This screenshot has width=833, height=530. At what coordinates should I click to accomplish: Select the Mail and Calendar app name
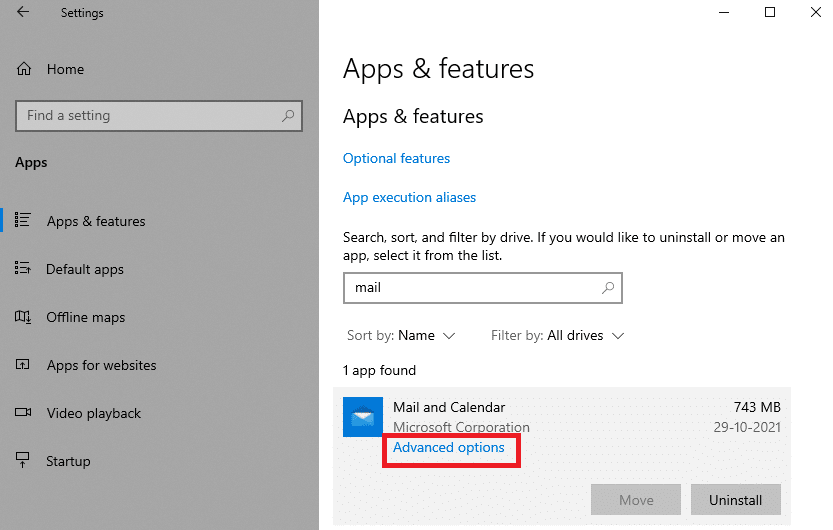(449, 407)
